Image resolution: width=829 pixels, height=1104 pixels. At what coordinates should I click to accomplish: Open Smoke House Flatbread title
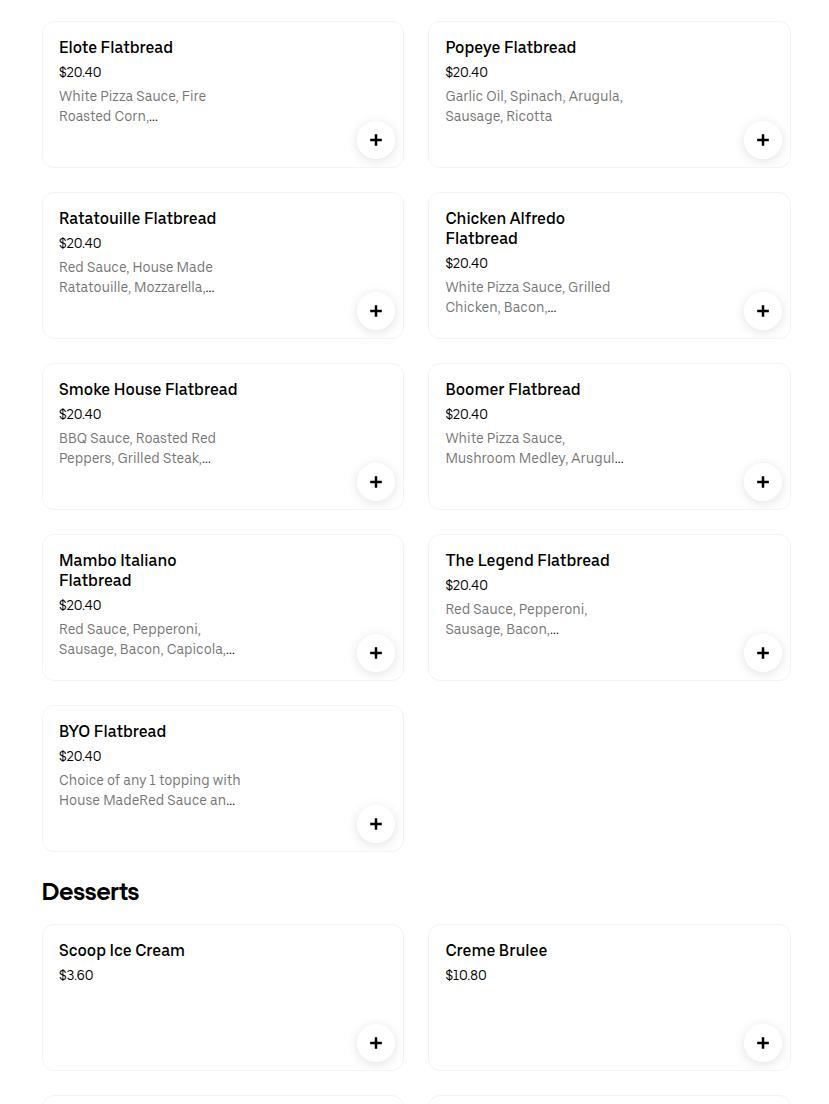click(148, 389)
